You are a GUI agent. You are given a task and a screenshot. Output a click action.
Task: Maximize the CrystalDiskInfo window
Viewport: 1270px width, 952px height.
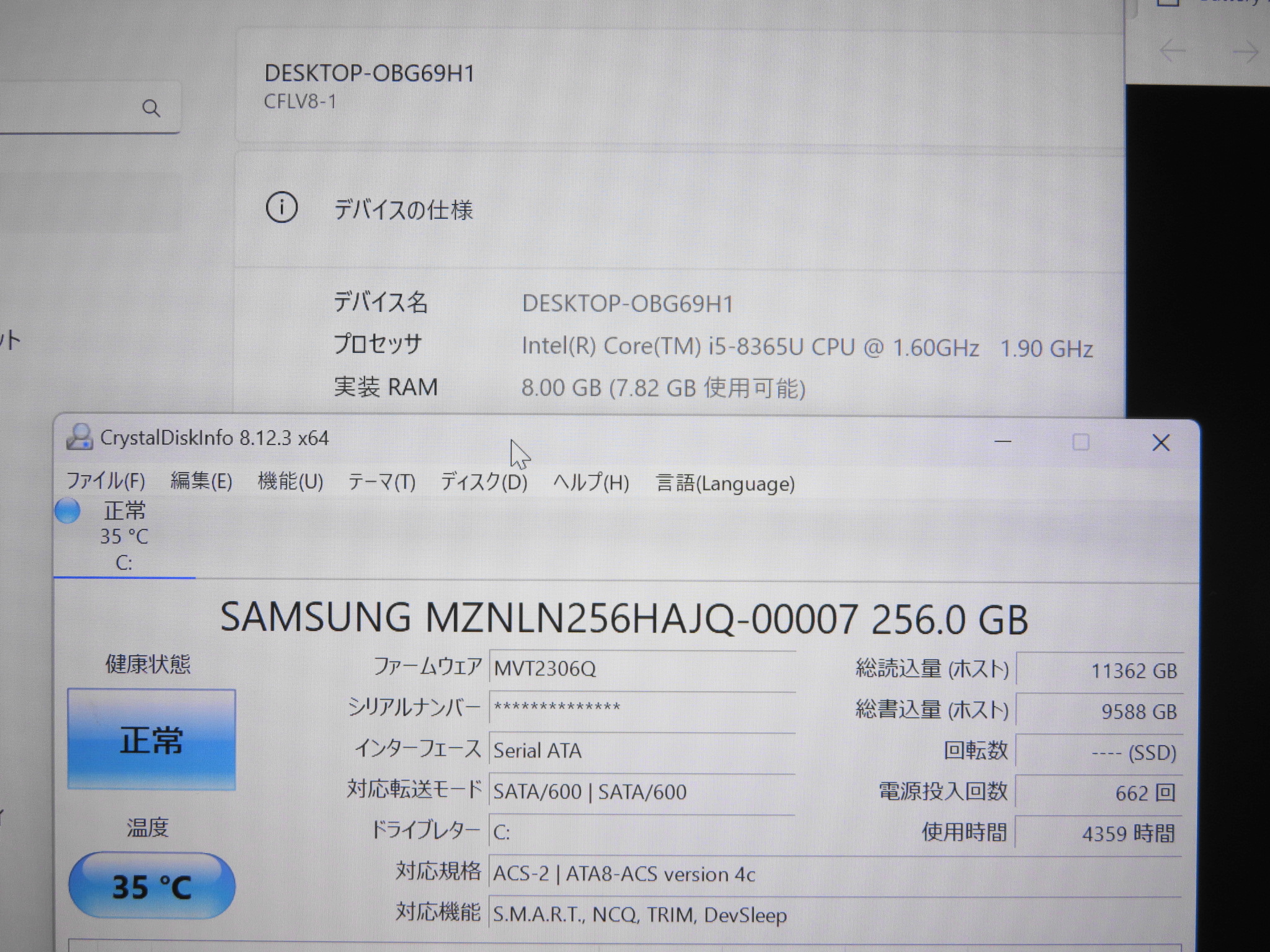click(1081, 442)
